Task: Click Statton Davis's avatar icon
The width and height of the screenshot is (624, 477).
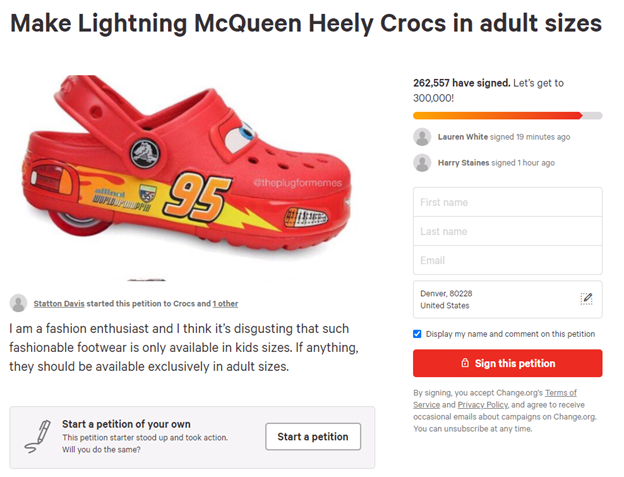Action: [x=18, y=303]
